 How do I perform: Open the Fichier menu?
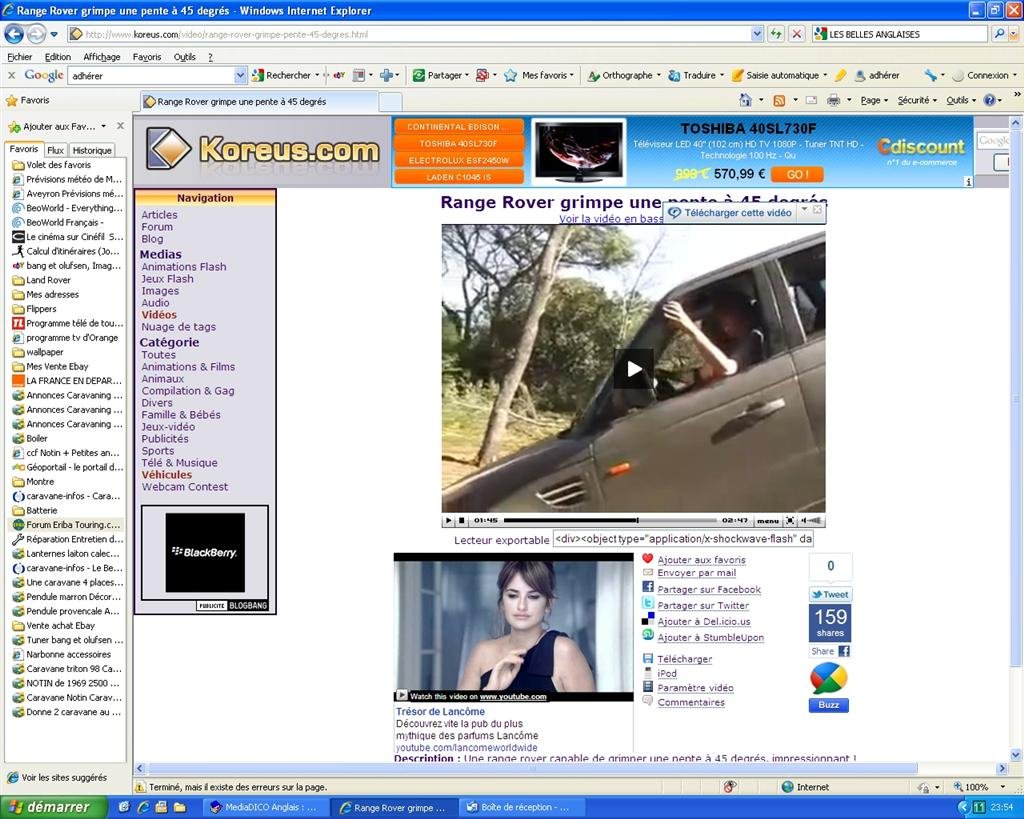click(20, 57)
